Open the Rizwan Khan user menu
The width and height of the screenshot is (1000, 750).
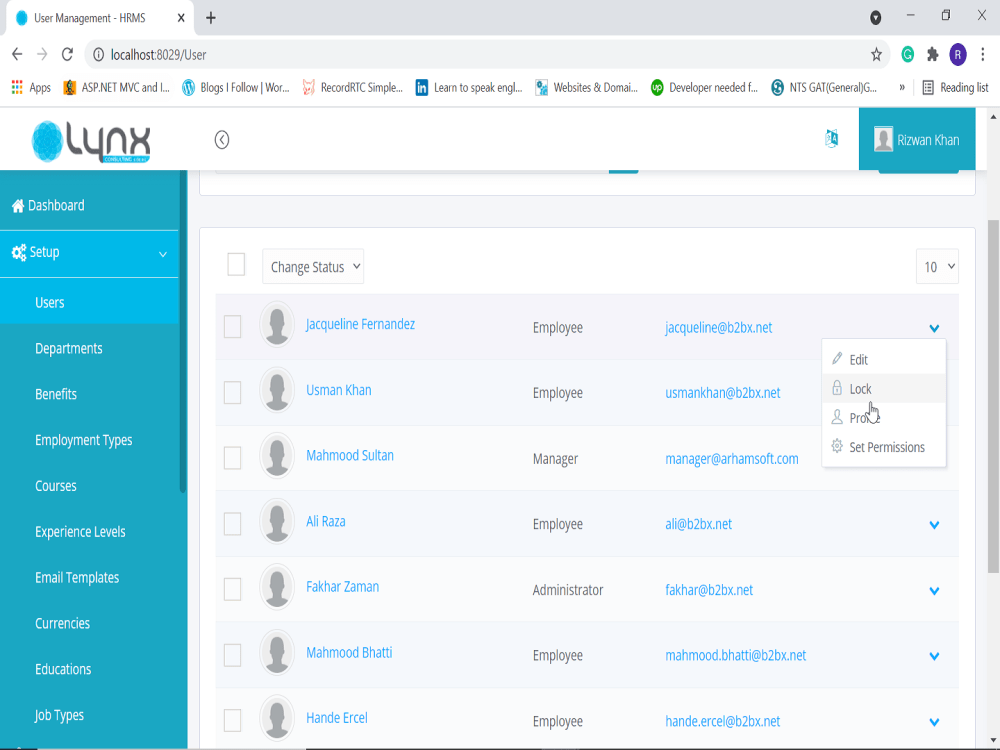pyautogui.click(x=916, y=139)
